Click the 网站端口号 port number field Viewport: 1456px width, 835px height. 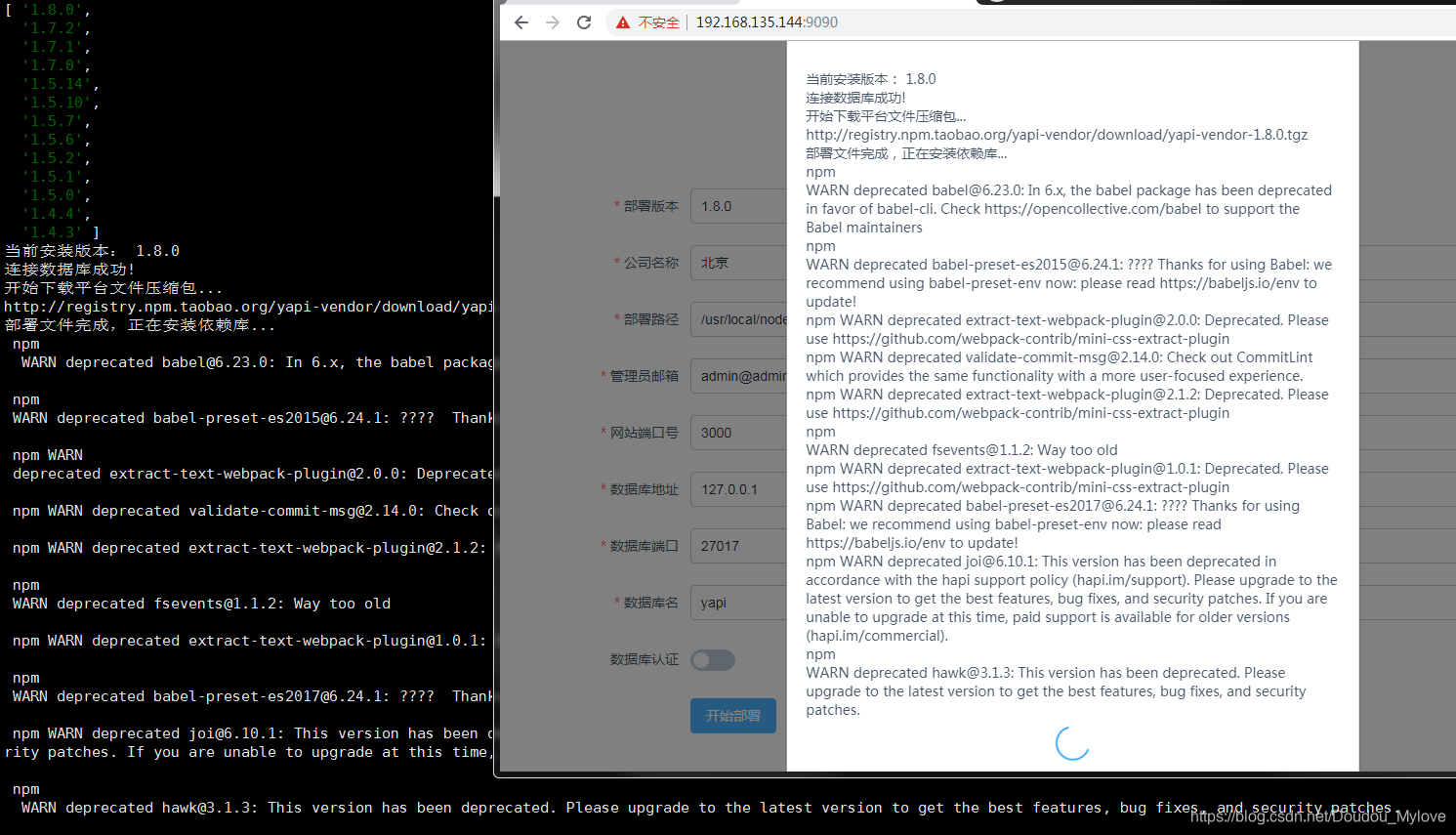click(739, 433)
